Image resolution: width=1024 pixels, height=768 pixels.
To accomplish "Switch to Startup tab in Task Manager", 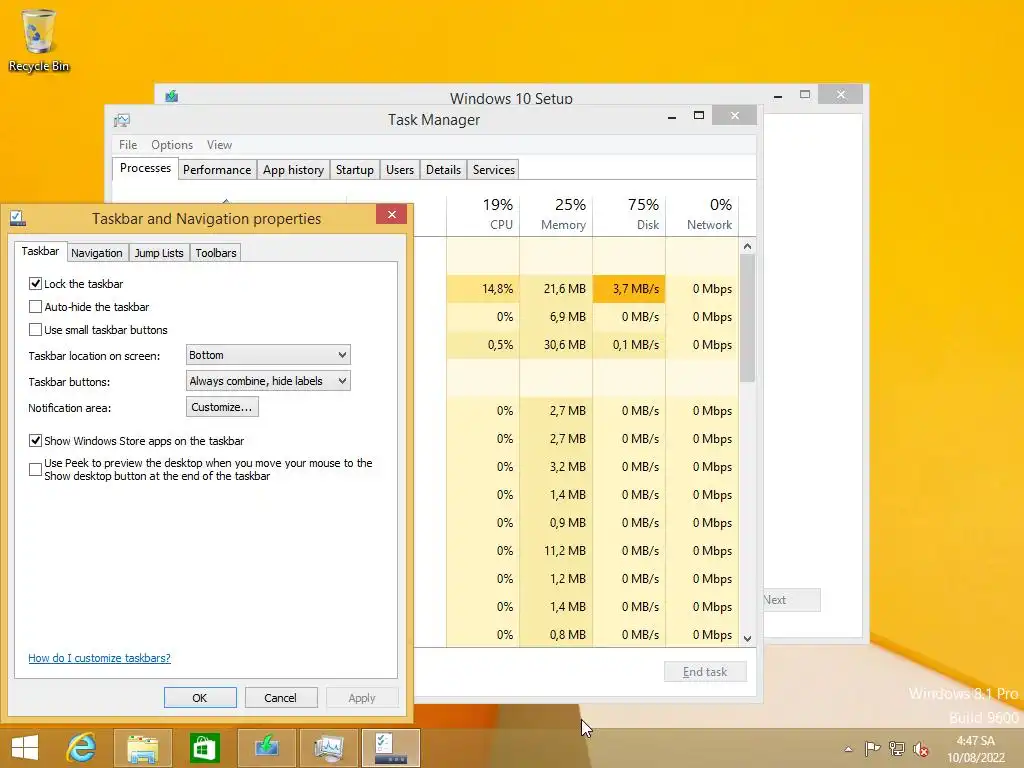I will (x=355, y=170).
